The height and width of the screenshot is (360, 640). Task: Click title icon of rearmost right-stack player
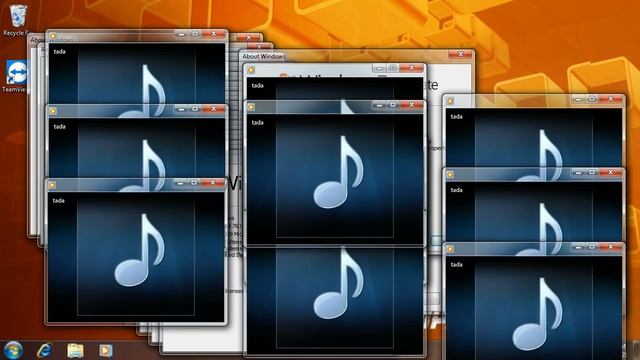tap(450, 101)
